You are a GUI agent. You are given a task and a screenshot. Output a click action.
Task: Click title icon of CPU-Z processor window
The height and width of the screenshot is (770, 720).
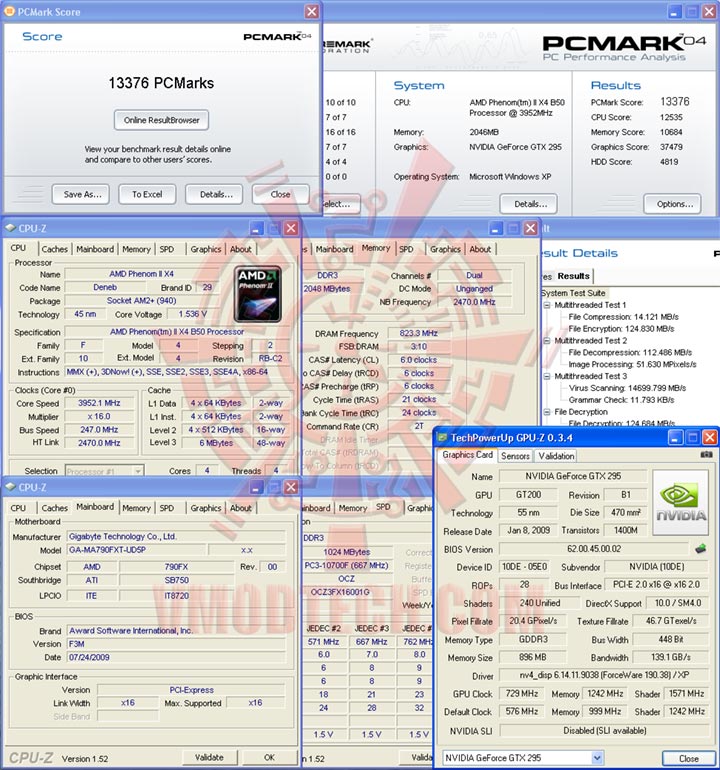click(x=10, y=228)
